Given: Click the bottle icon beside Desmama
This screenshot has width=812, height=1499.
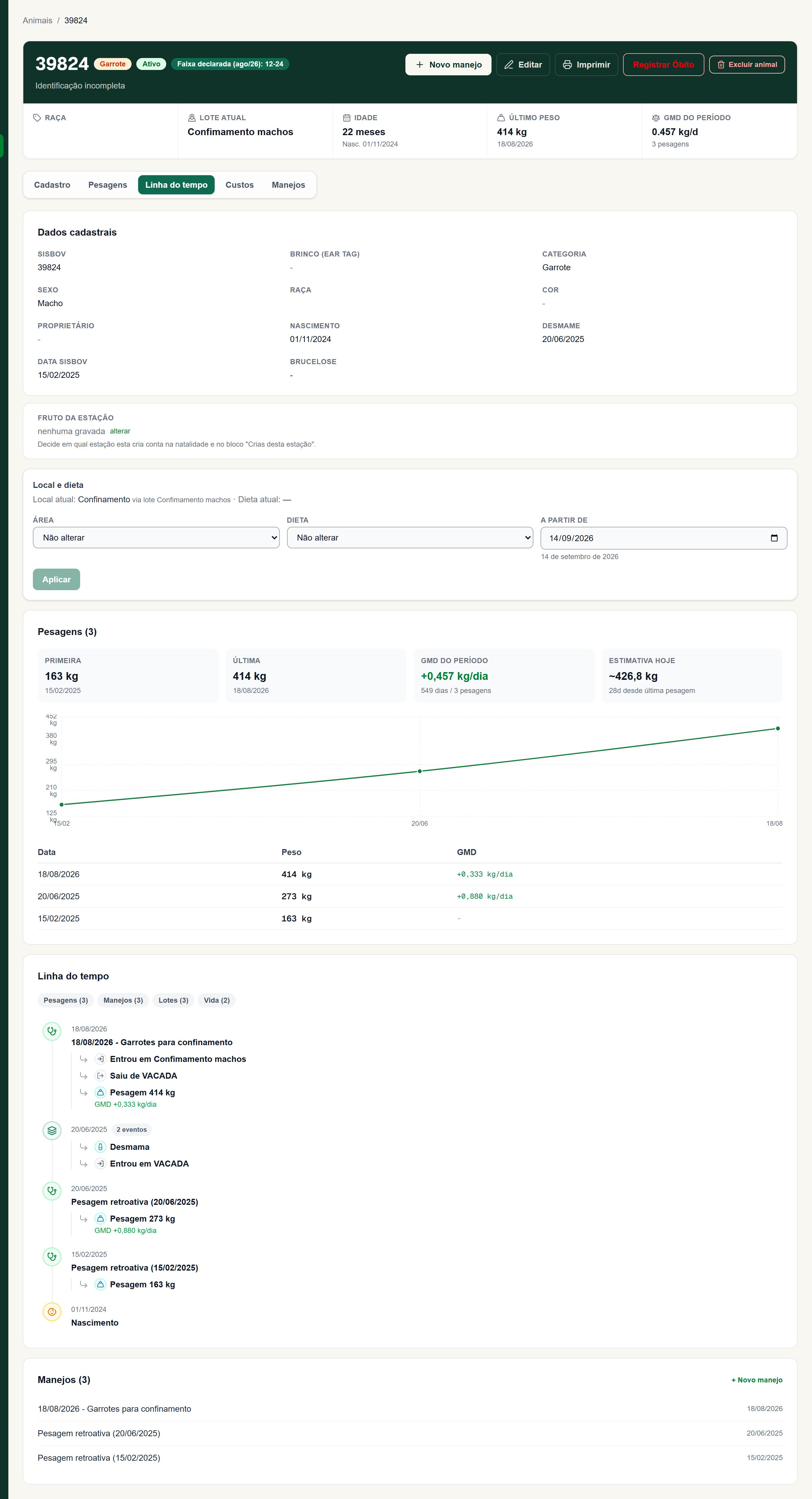Looking at the screenshot, I should (100, 1147).
